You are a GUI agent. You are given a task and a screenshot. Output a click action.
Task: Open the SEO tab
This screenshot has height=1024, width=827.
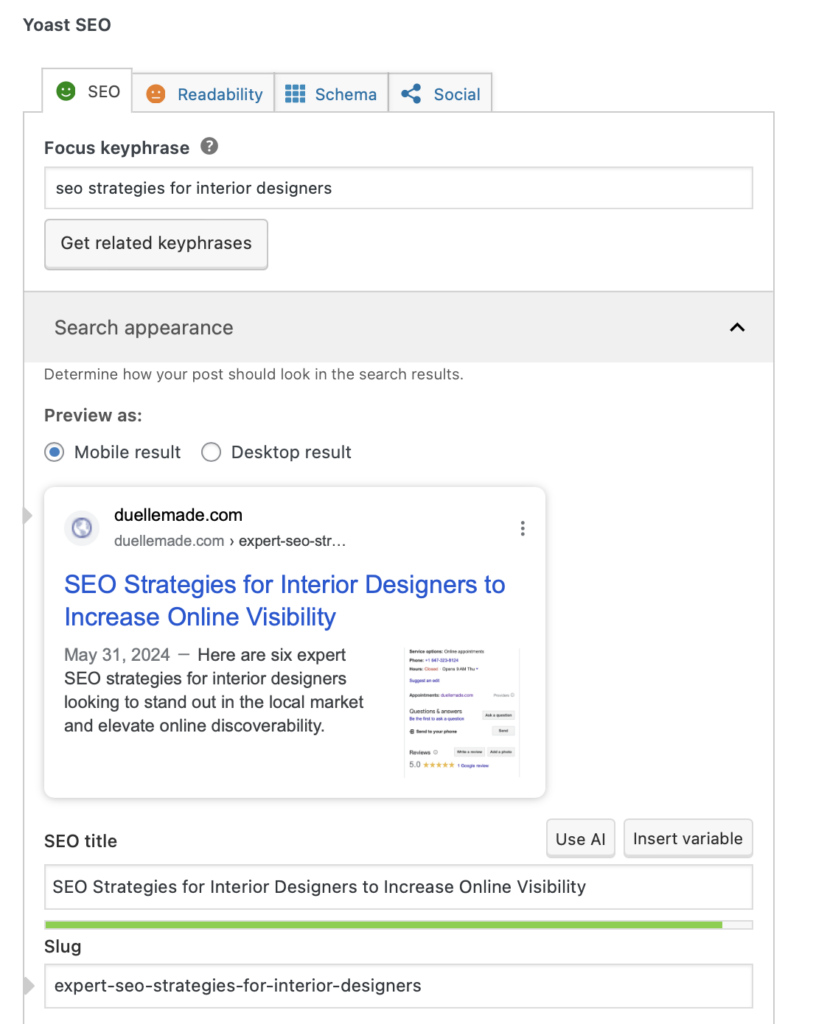(x=88, y=91)
